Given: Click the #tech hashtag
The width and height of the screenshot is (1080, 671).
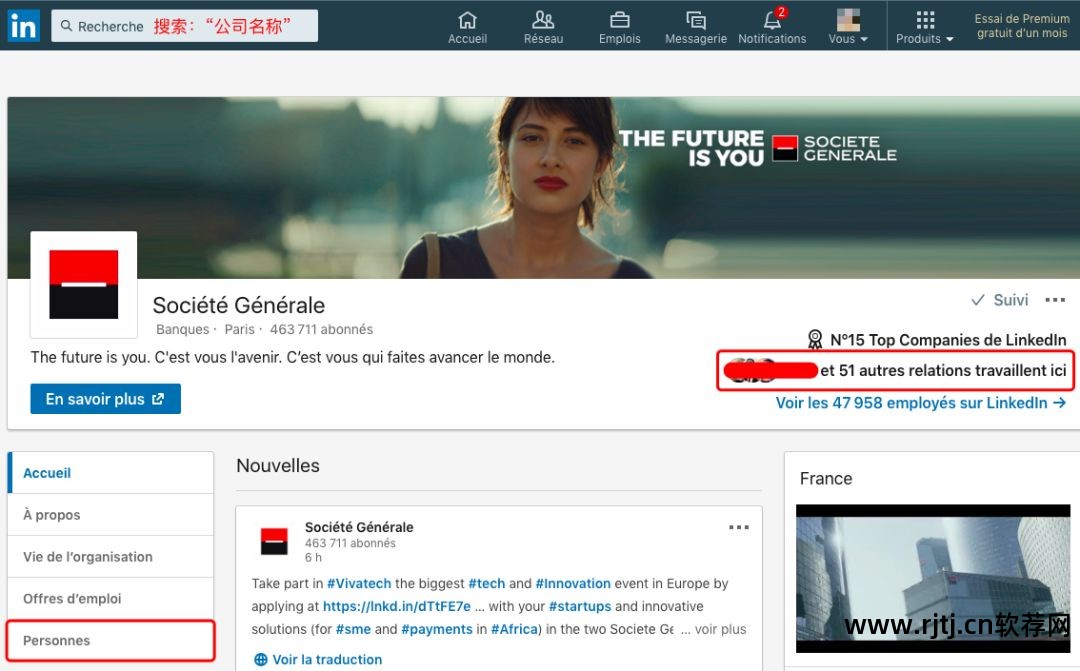Looking at the screenshot, I should coord(486,584).
